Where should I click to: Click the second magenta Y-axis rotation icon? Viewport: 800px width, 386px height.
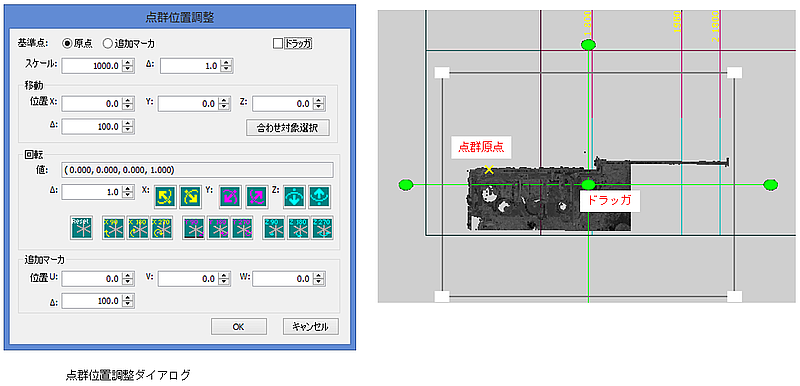(256, 196)
